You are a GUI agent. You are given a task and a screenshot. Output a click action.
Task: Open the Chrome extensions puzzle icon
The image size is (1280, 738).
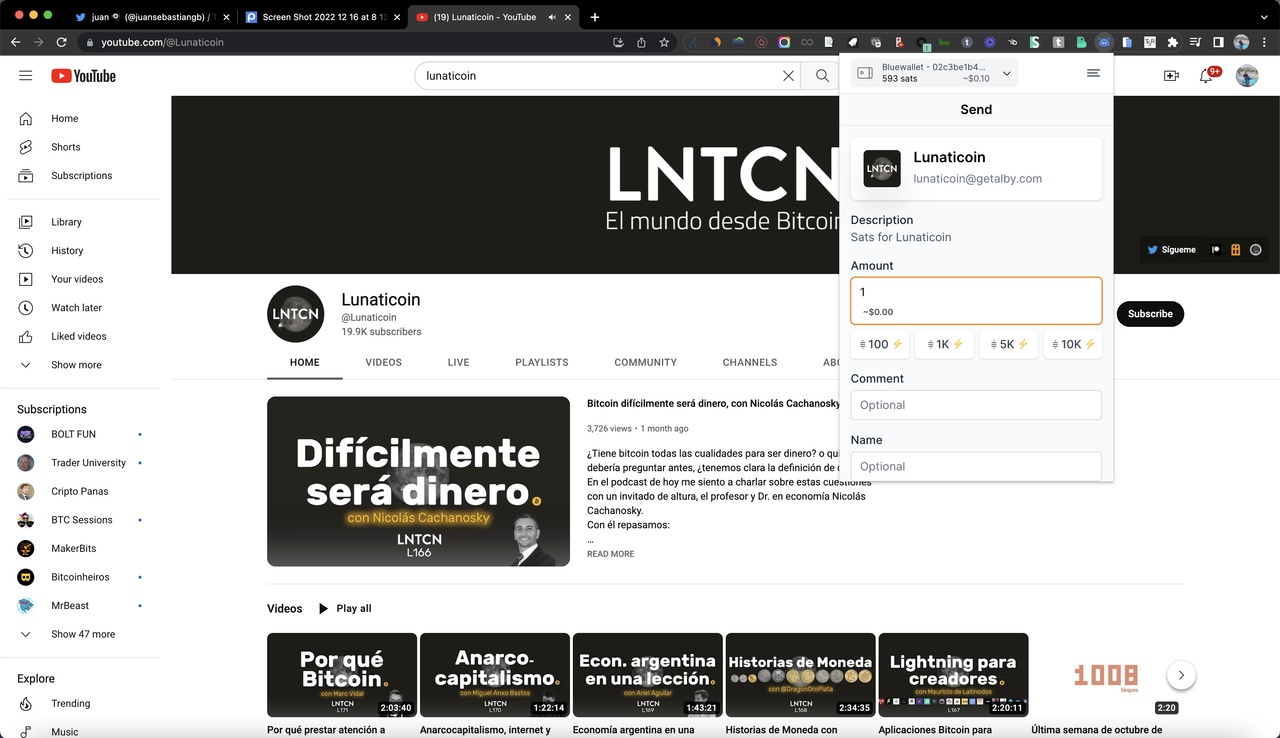pos(1173,42)
